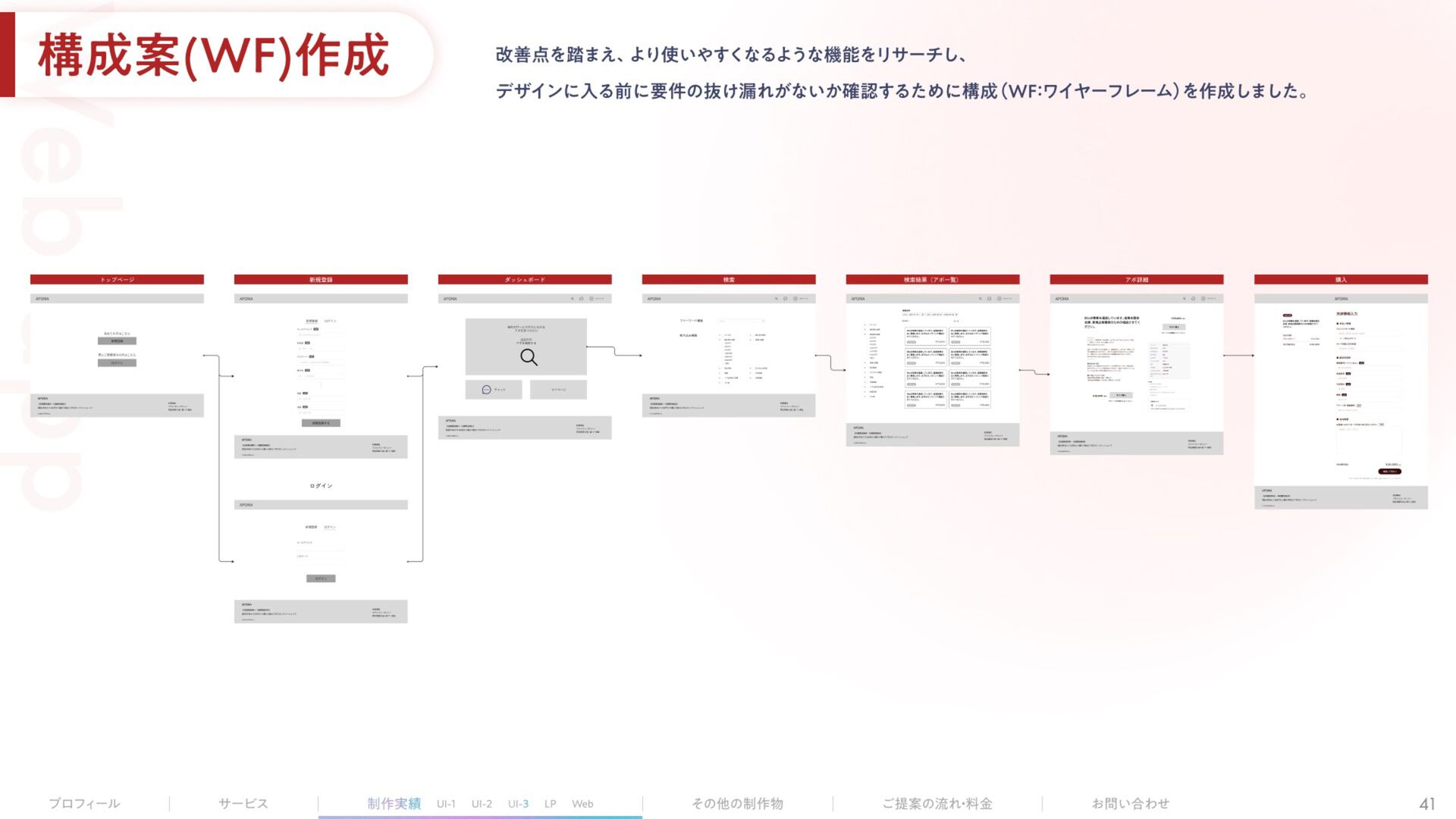Viewport: 1456px width, 819px height.
Task: Click the ログイン submit button in login wireframe
Action: point(321,579)
